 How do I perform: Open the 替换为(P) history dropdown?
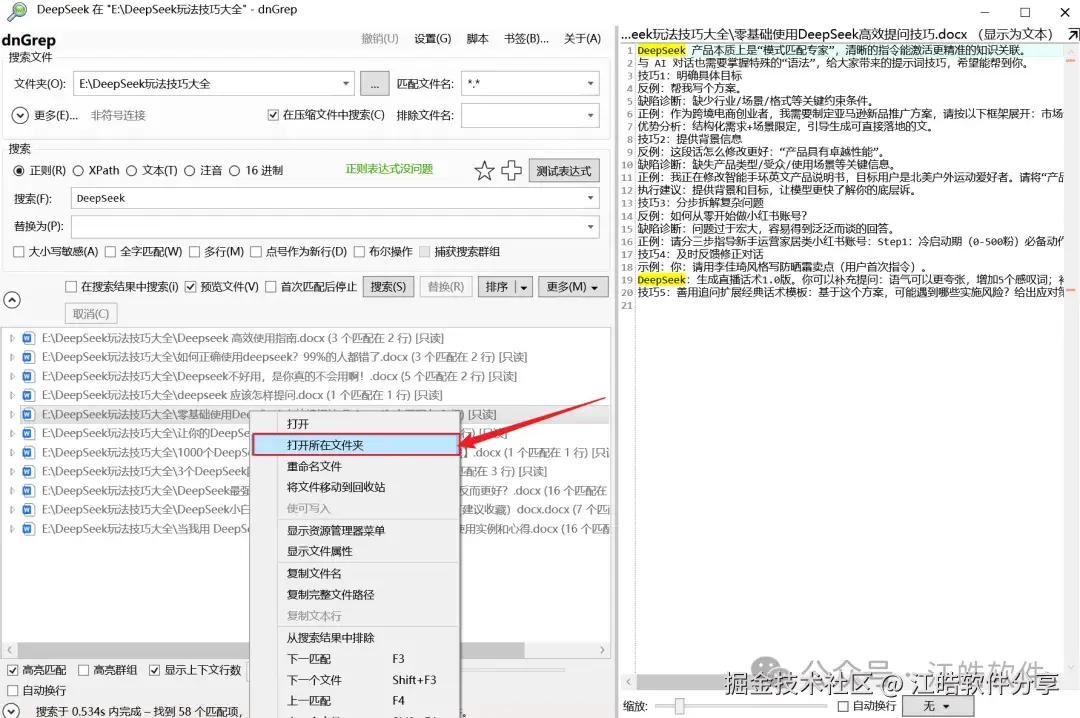coord(590,226)
